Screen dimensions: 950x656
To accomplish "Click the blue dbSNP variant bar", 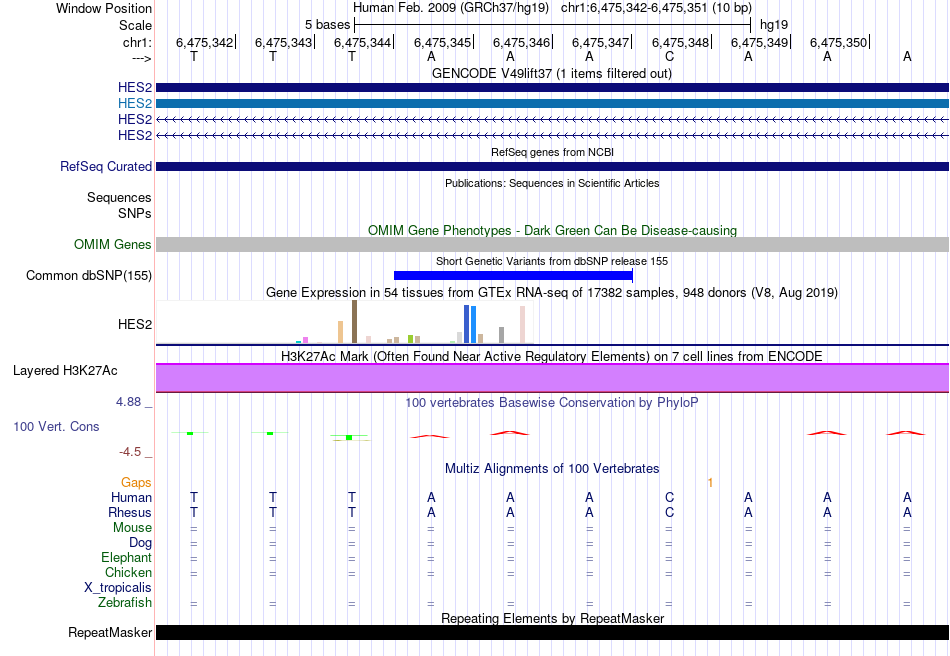I will pyautogui.click(x=513, y=276).
